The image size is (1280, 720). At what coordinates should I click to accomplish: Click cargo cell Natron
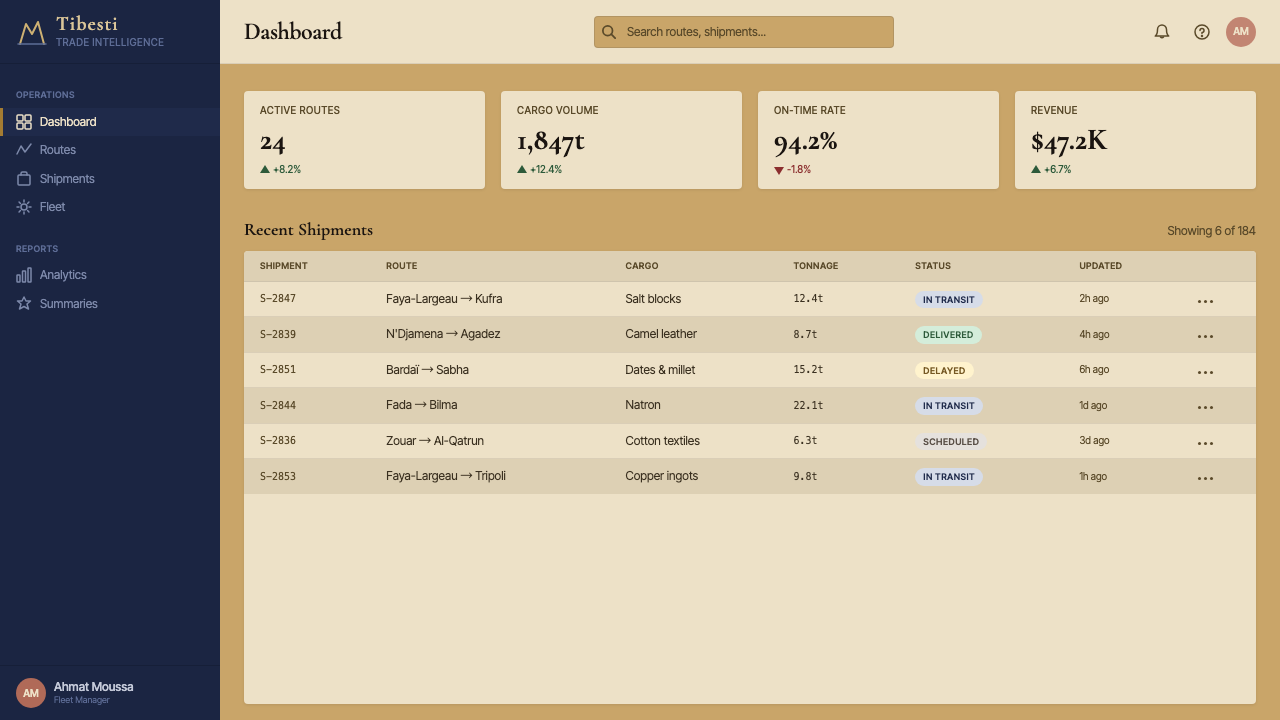[643, 405]
